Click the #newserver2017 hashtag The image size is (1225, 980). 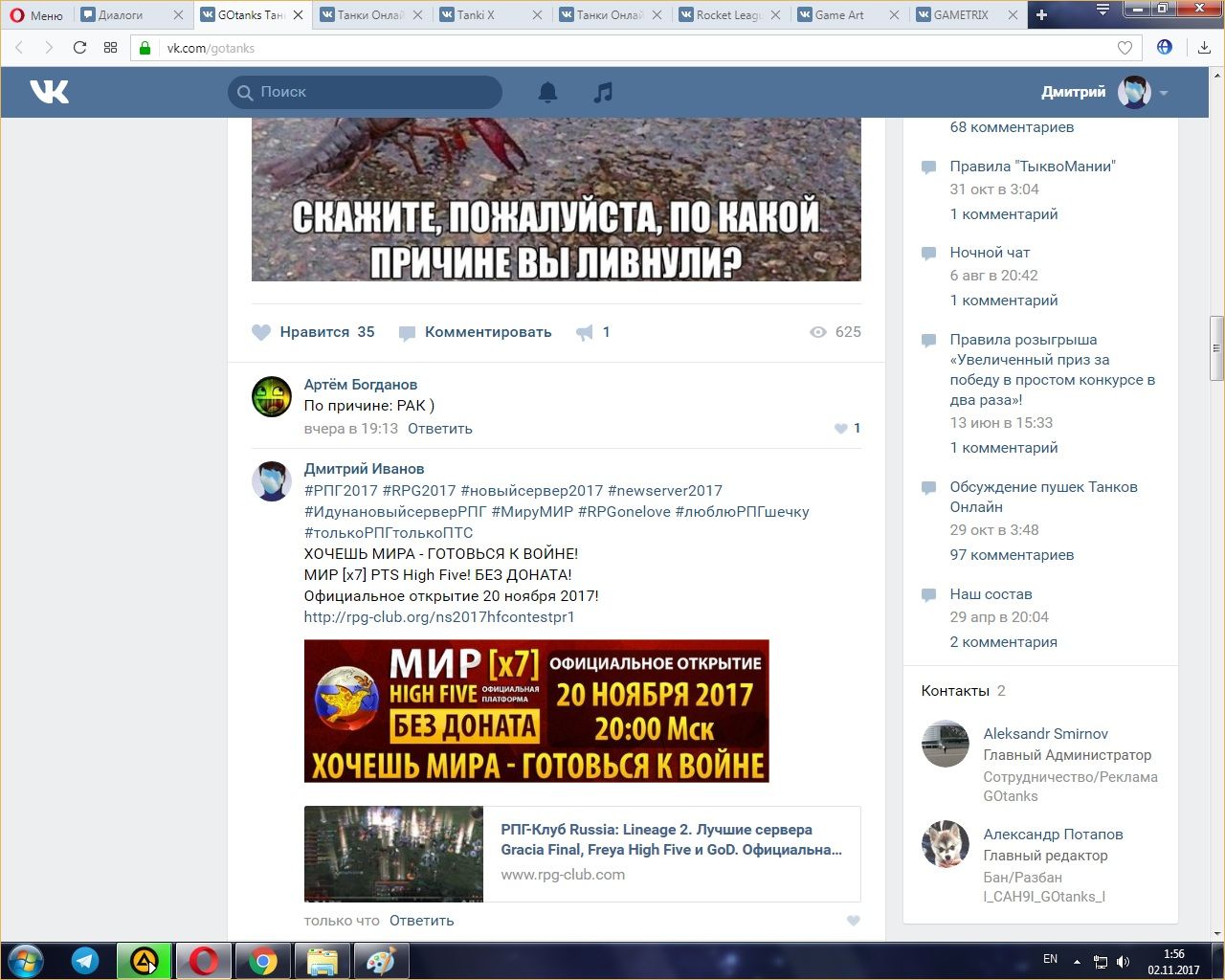[665, 491]
